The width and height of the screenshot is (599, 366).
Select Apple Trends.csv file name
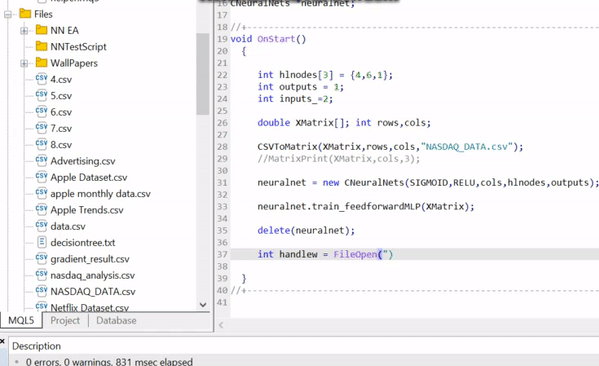[x=87, y=210]
